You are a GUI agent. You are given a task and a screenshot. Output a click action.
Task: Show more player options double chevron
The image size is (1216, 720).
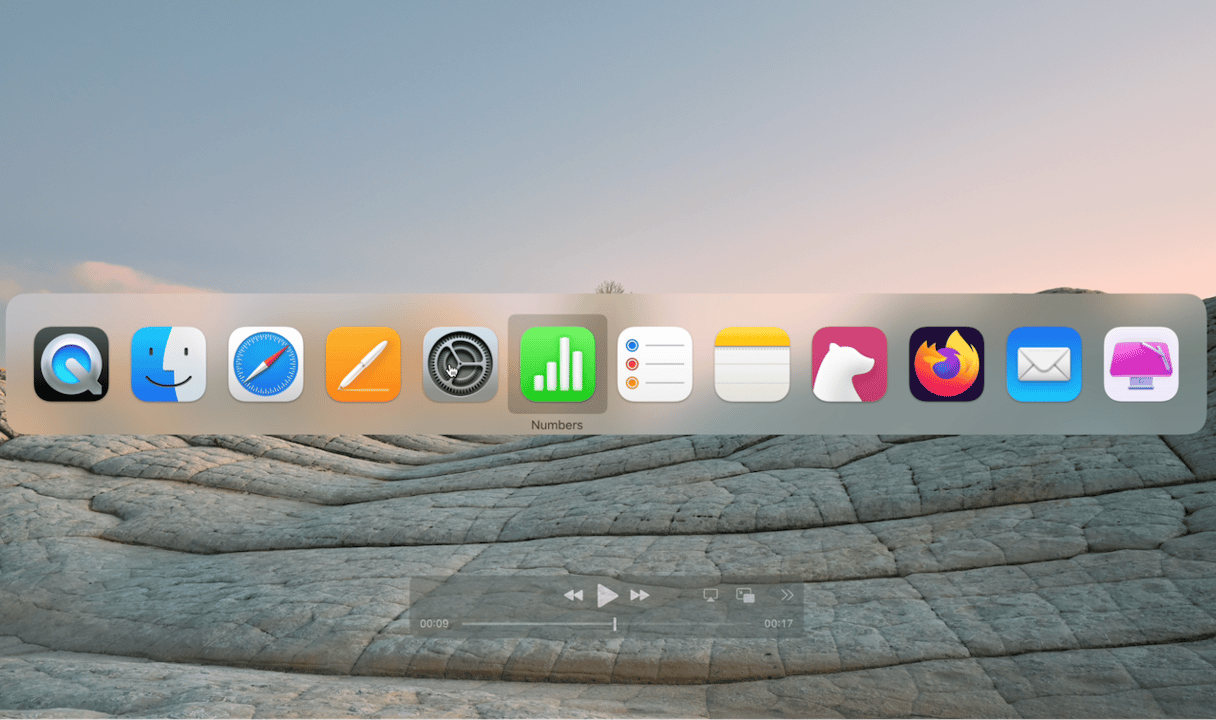(787, 595)
